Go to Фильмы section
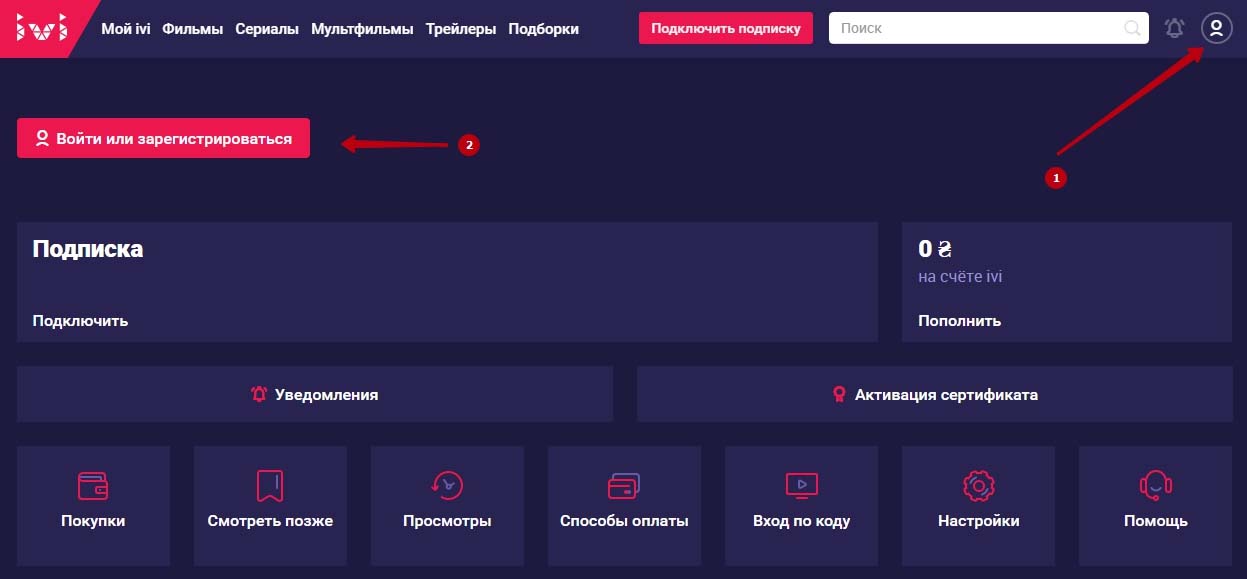Screen dimensions: 1247x579 tap(193, 29)
